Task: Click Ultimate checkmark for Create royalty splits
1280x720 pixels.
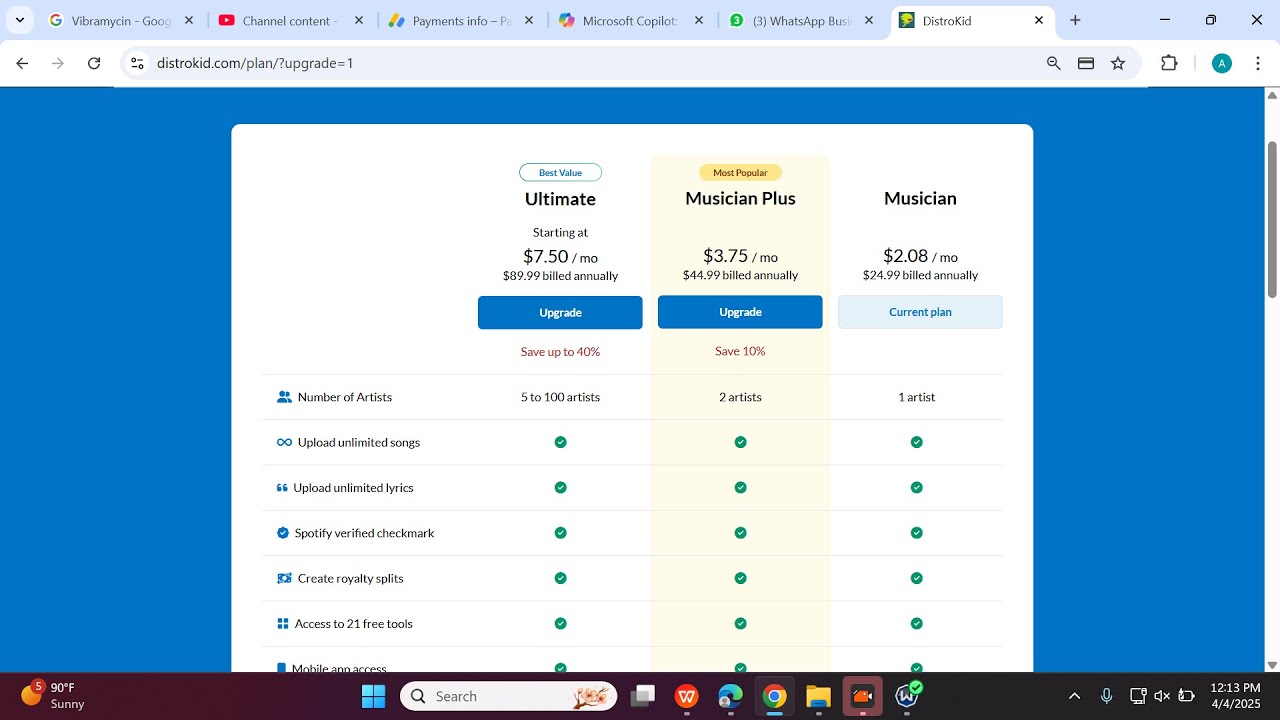Action: [x=560, y=578]
